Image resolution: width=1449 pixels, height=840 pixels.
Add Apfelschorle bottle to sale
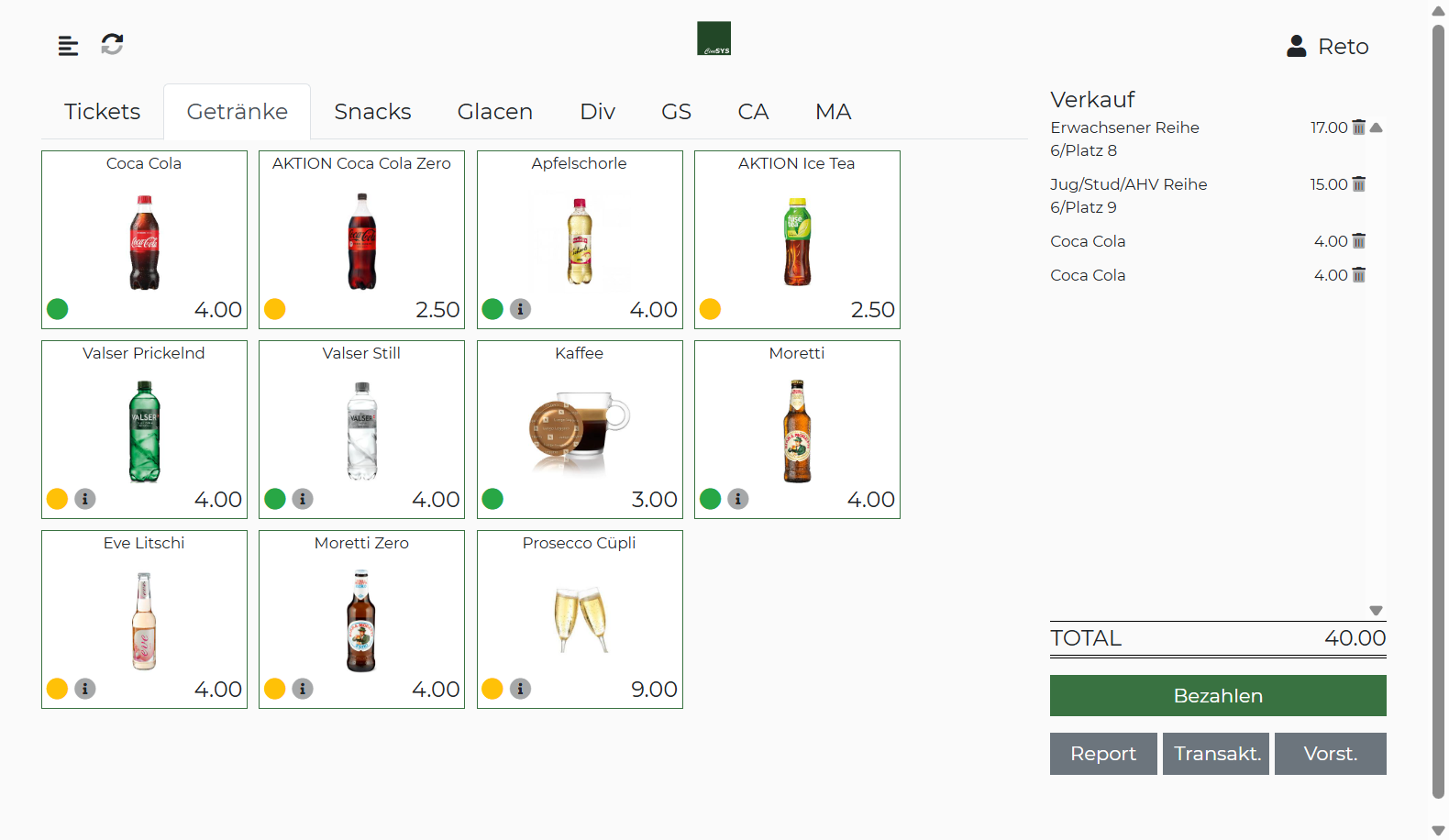coord(580,242)
